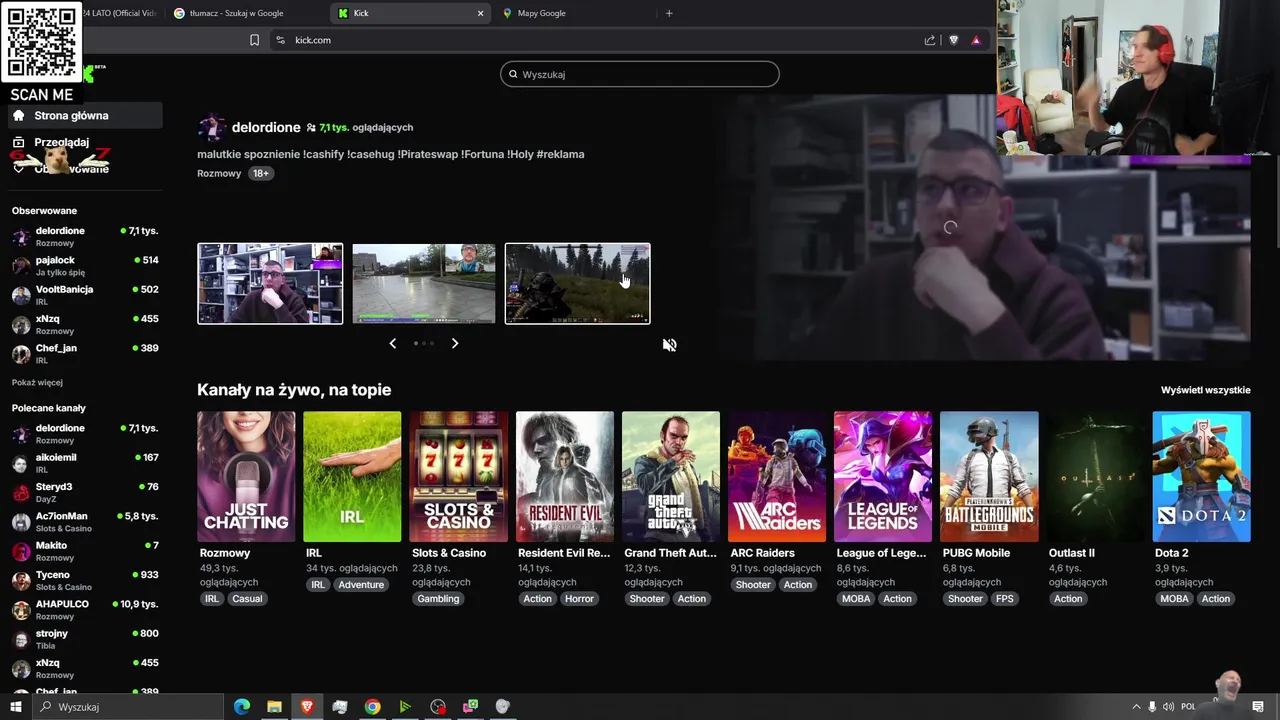
Task: Switch to Brave browser in taskbar
Action: tap(307, 707)
